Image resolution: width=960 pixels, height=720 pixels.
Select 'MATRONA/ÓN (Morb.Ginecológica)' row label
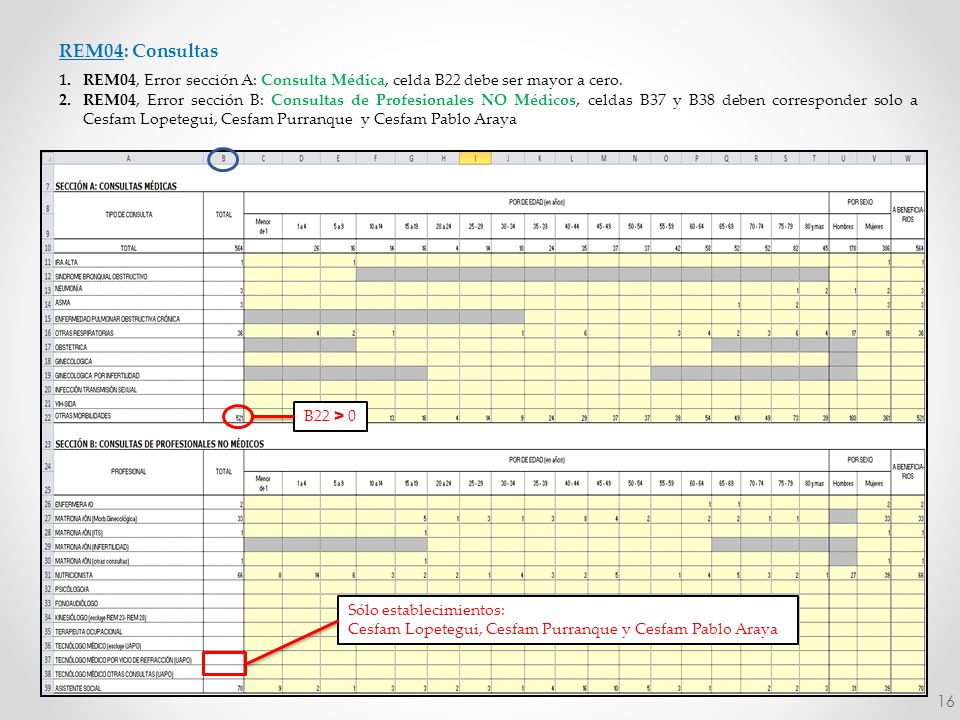pyautogui.click(x=96, y=519)
